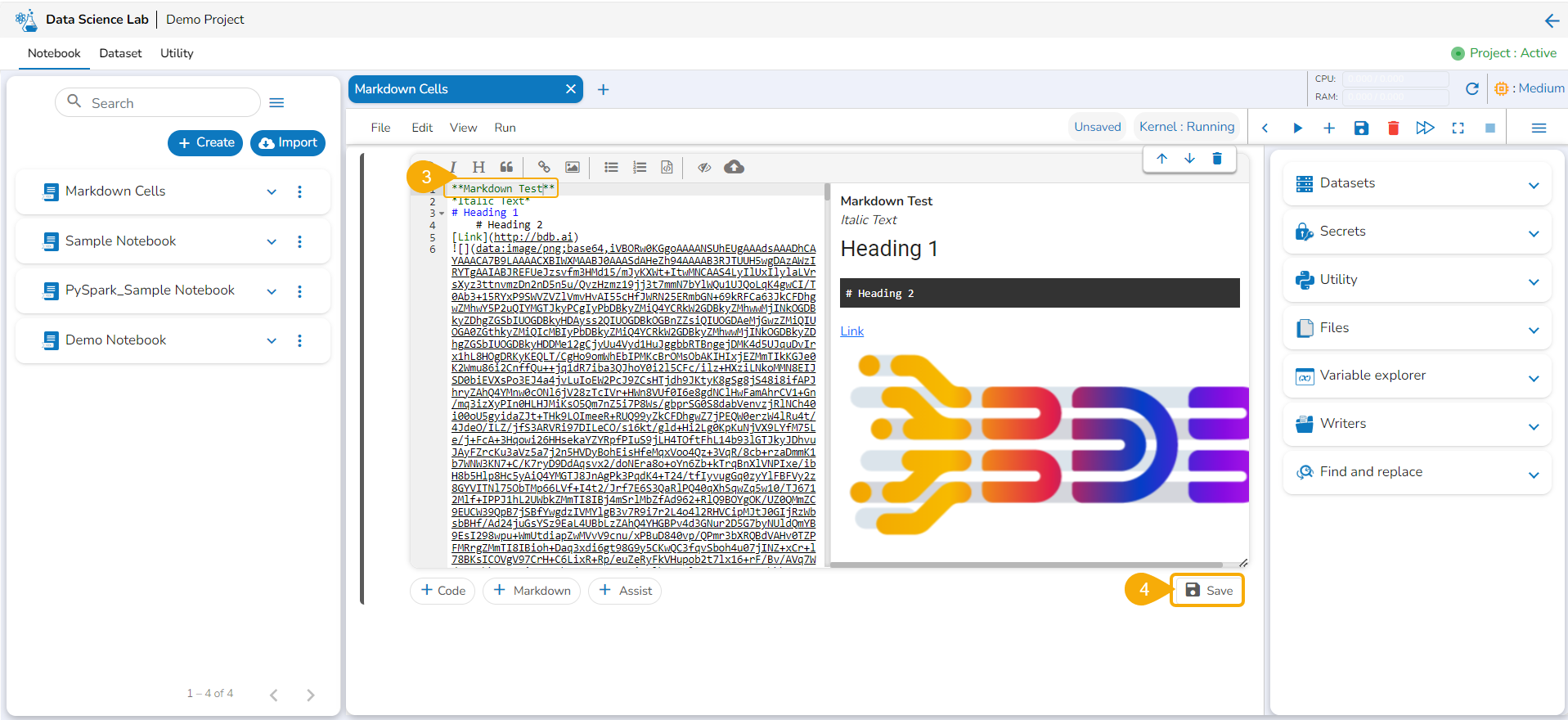
Task: Refresh the CPU and RAM usage
Action: (x=1472, y=88)
